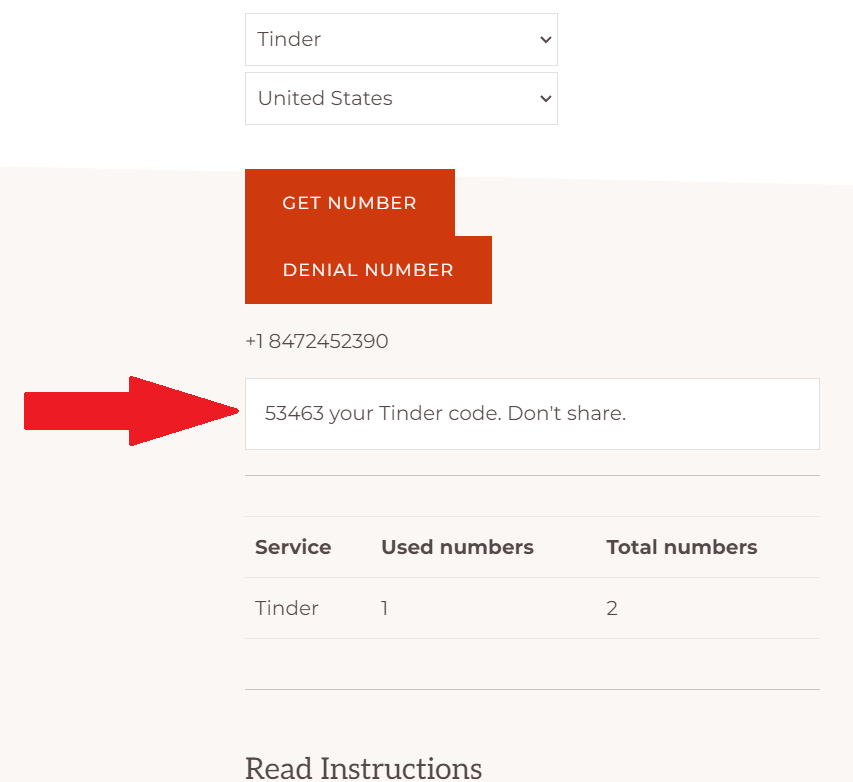Click the Used numbers column header
The height and width of the screenshot is (782, 853).
[x=457, y=548]
